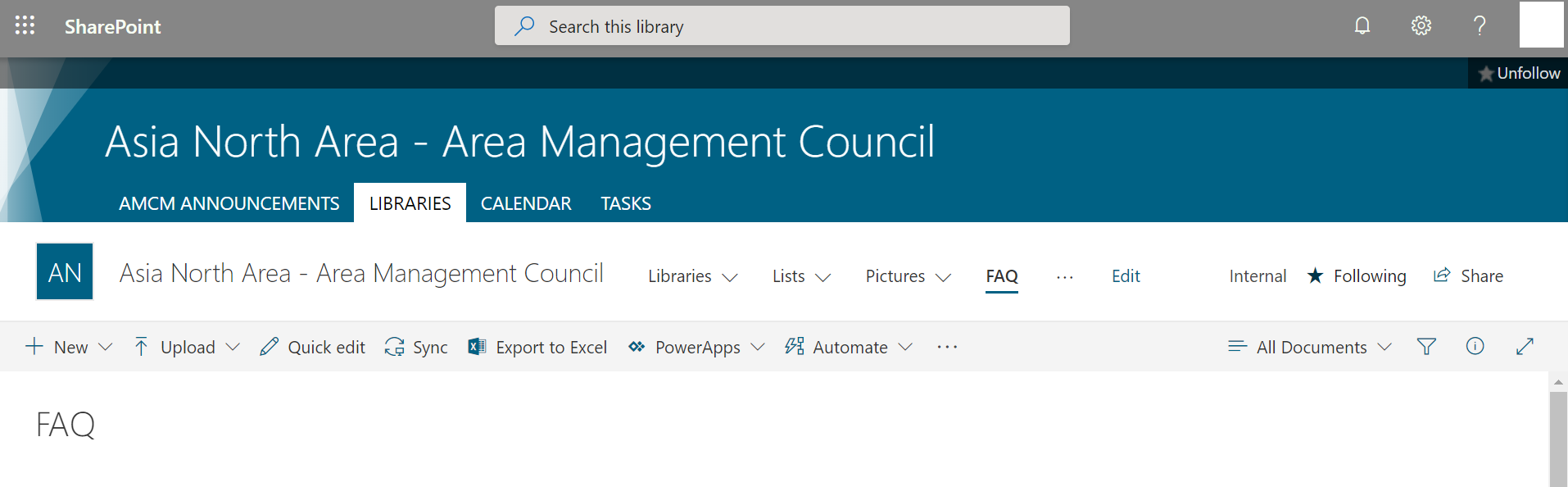Open the app launcher waffle icon
Viewport: 1568px width, 487px height.
click(25, 26)
